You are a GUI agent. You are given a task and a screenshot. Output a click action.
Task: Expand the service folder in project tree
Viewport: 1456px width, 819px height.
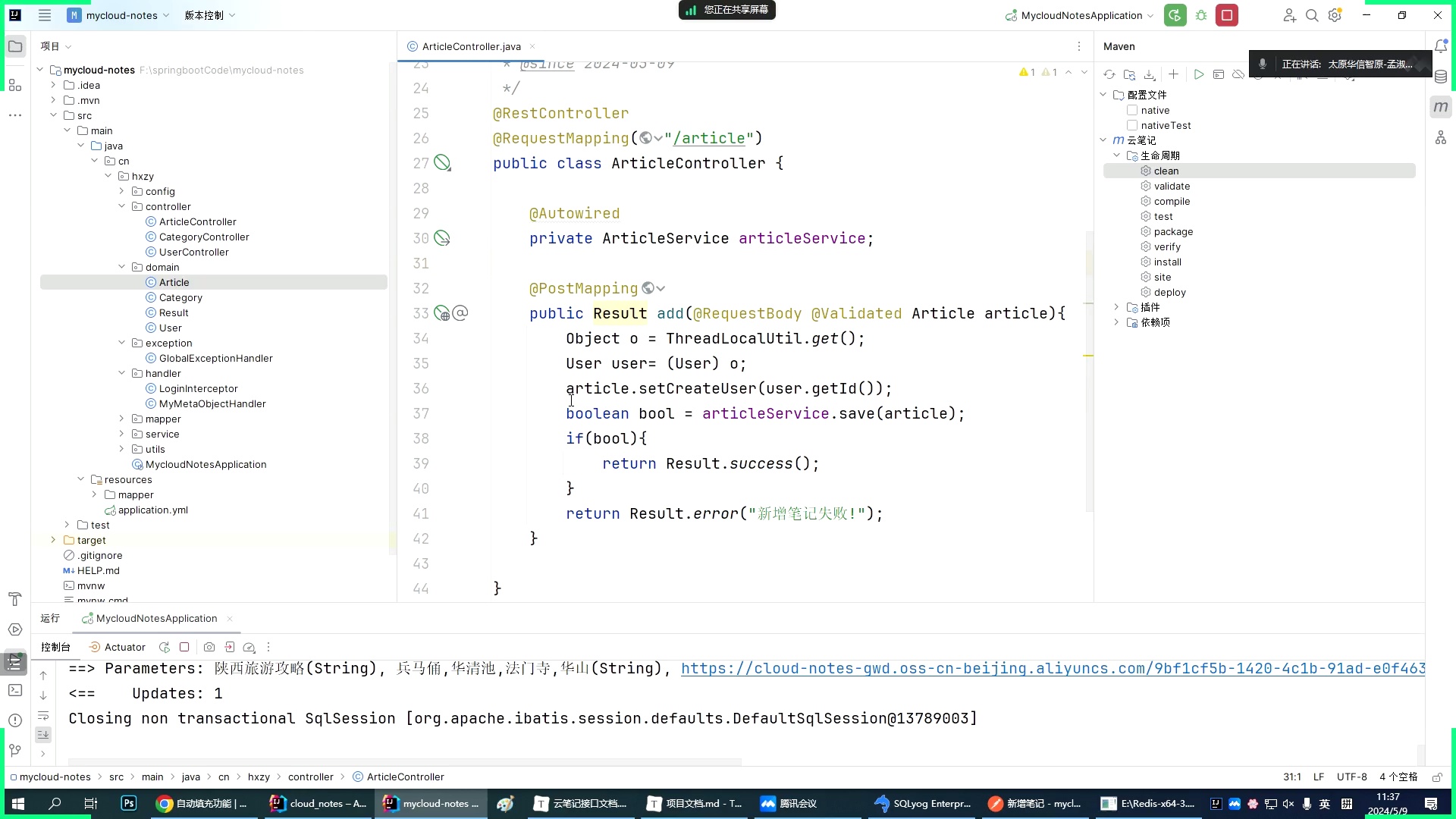click(x=121, y=434)
